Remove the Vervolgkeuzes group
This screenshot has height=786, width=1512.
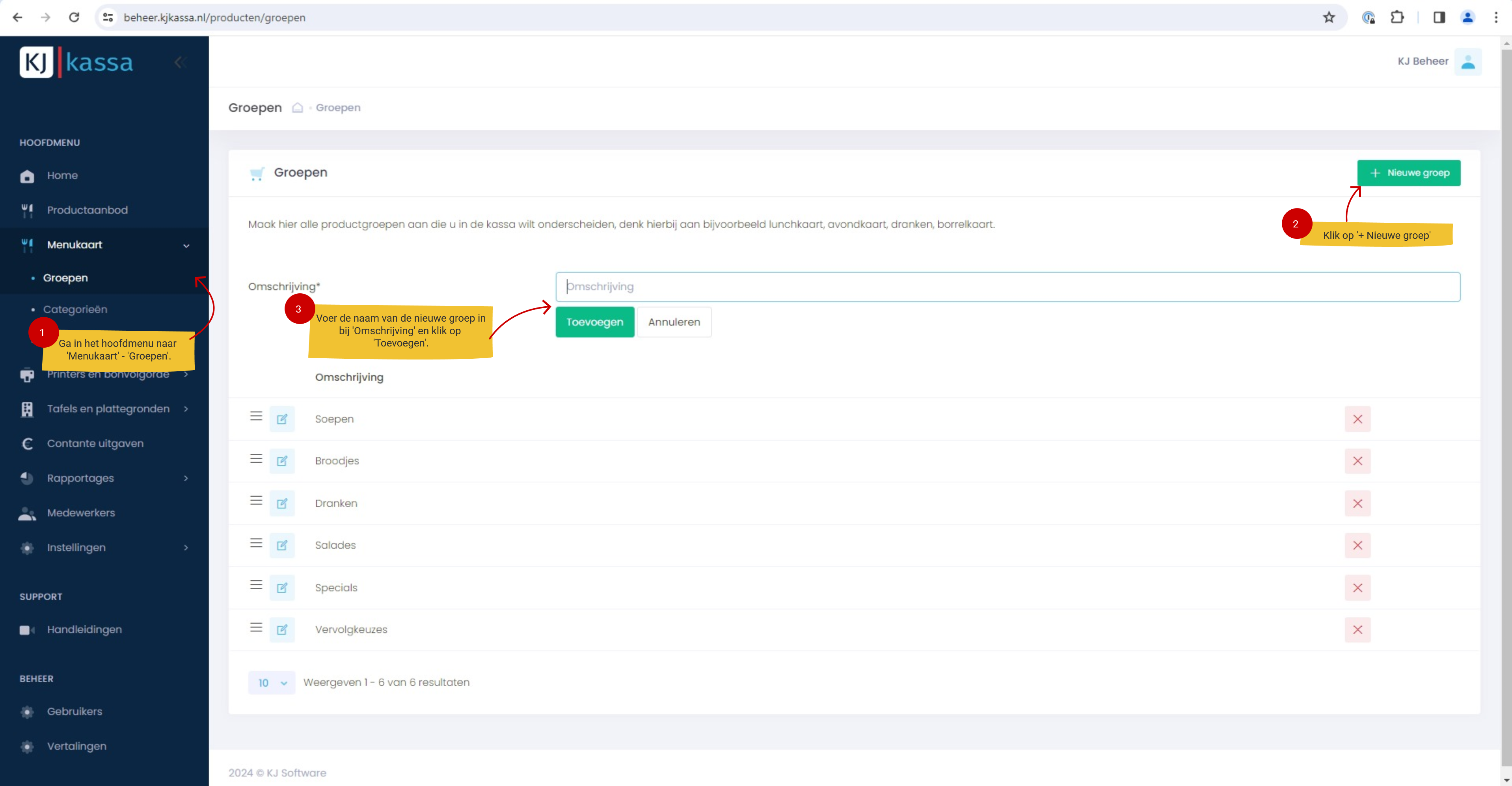1357,630
